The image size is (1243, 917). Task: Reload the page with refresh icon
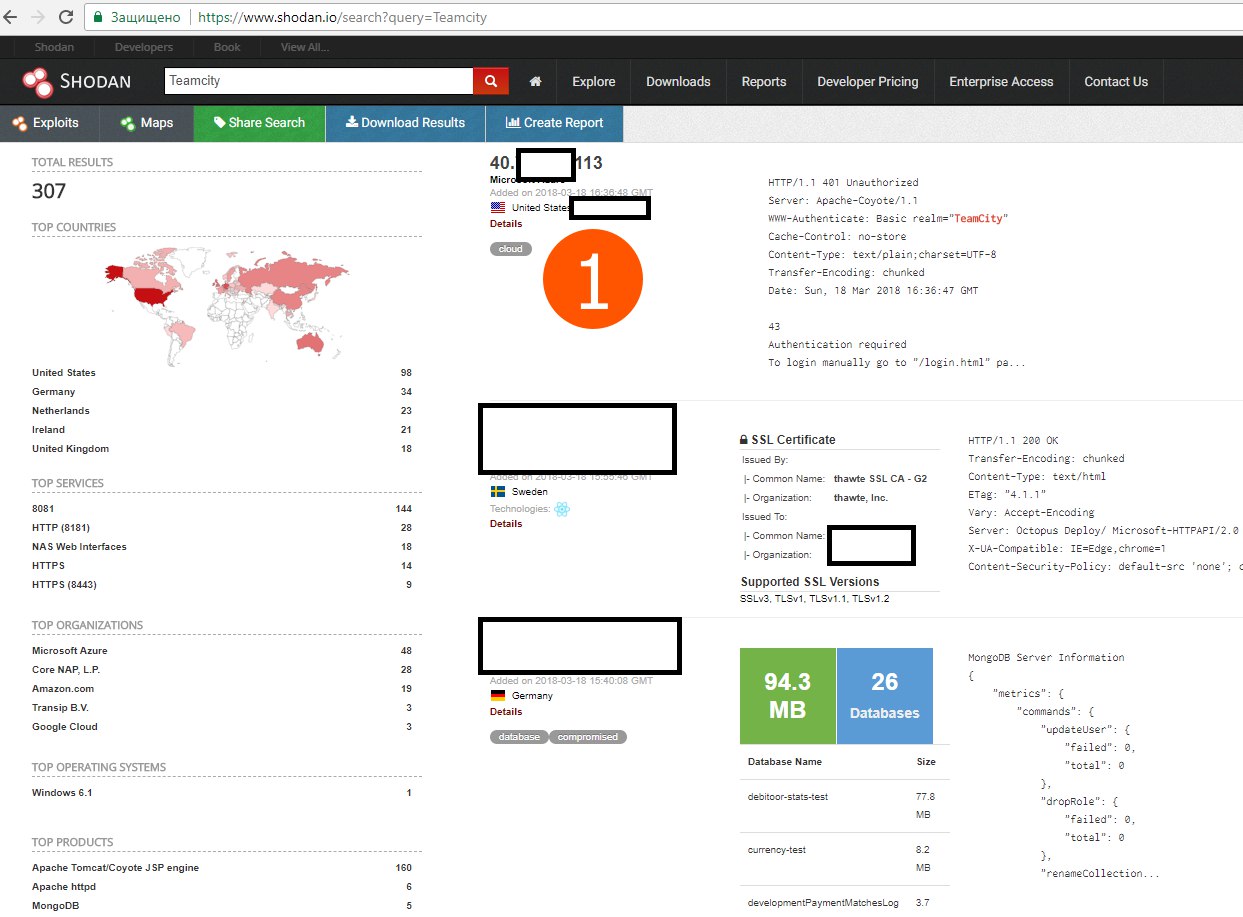[x=66, y=17]
